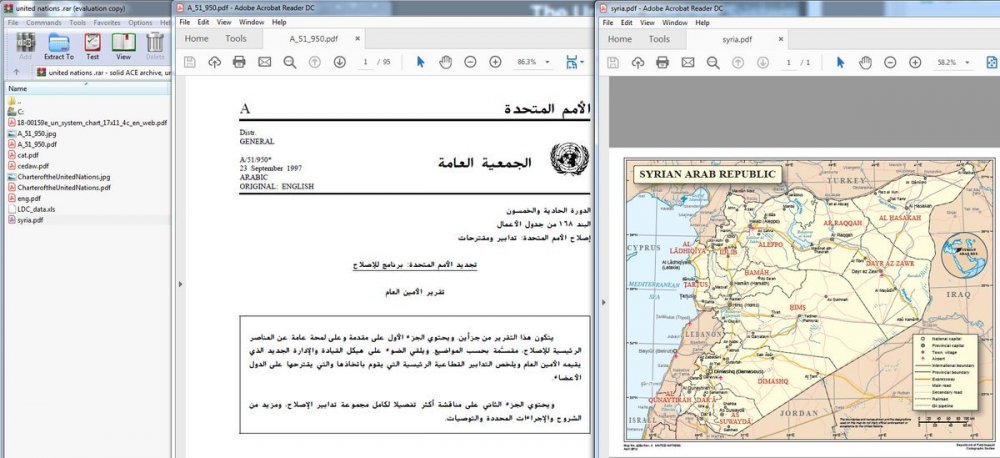Select the arrow selection tool in A_51_950.pdf window
The height and width of the screenshot is (458, 1000).
click(x=420, y=62)
